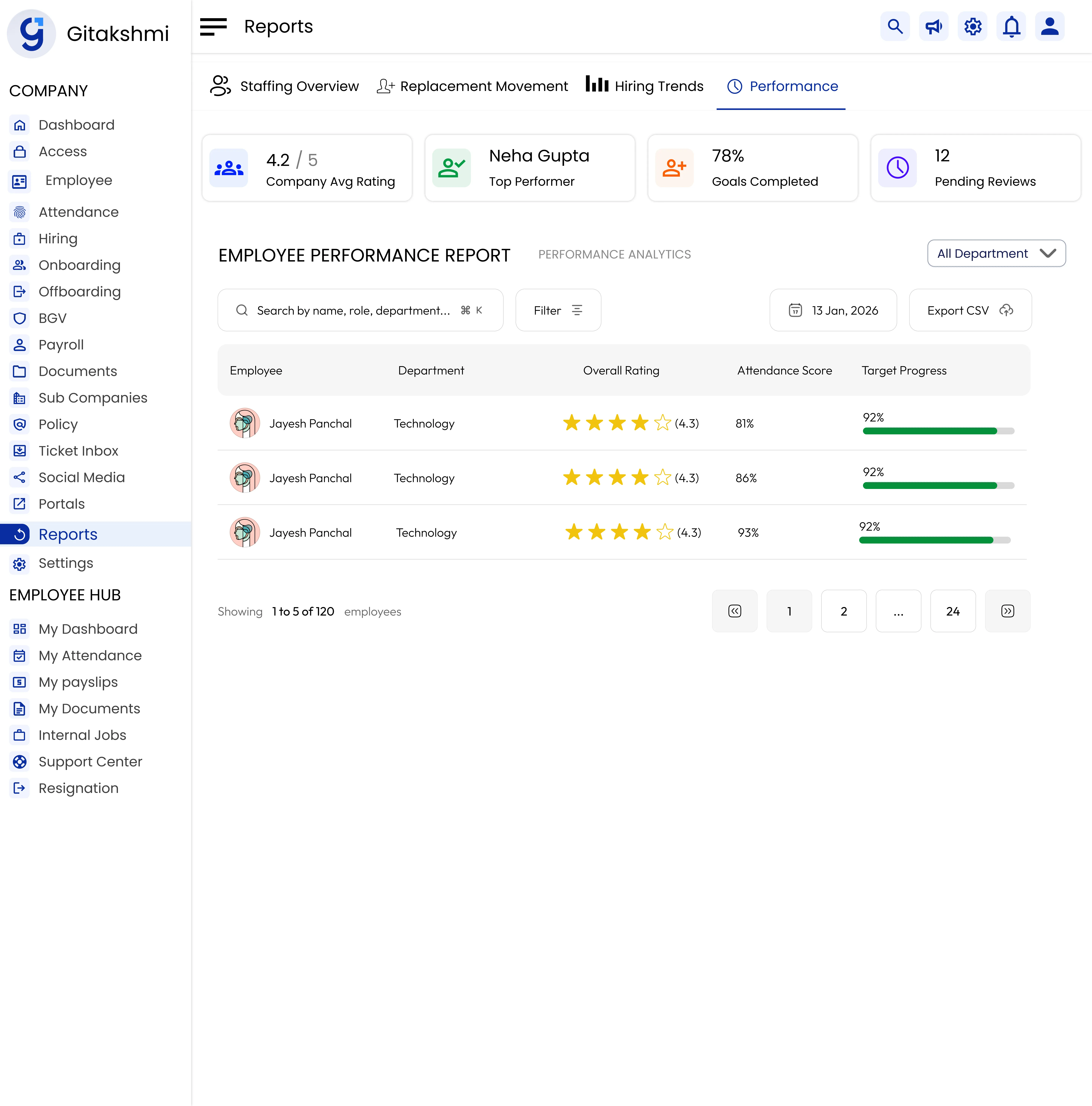Open announcements megaphone icon
This screenshot has height=1106, width=1092.
click(x=934, y=26)
